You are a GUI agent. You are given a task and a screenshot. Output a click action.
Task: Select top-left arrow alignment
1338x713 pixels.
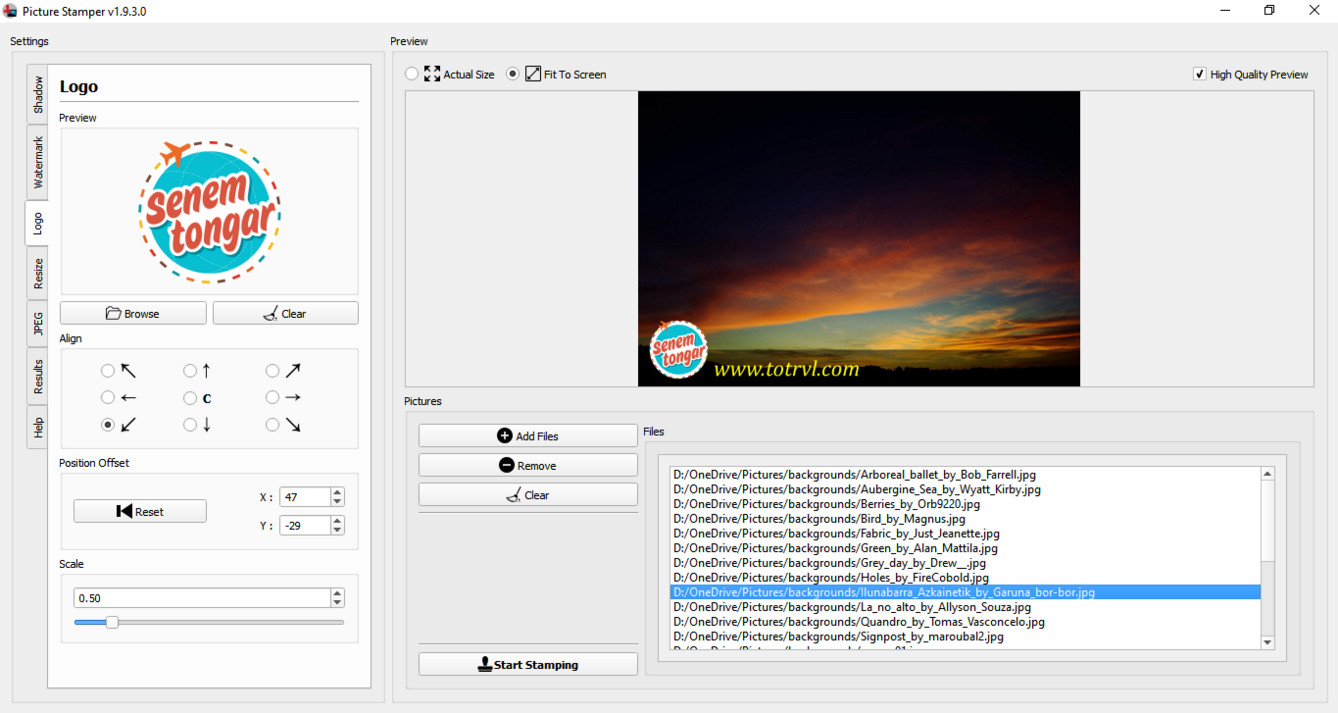coord(108,371)
